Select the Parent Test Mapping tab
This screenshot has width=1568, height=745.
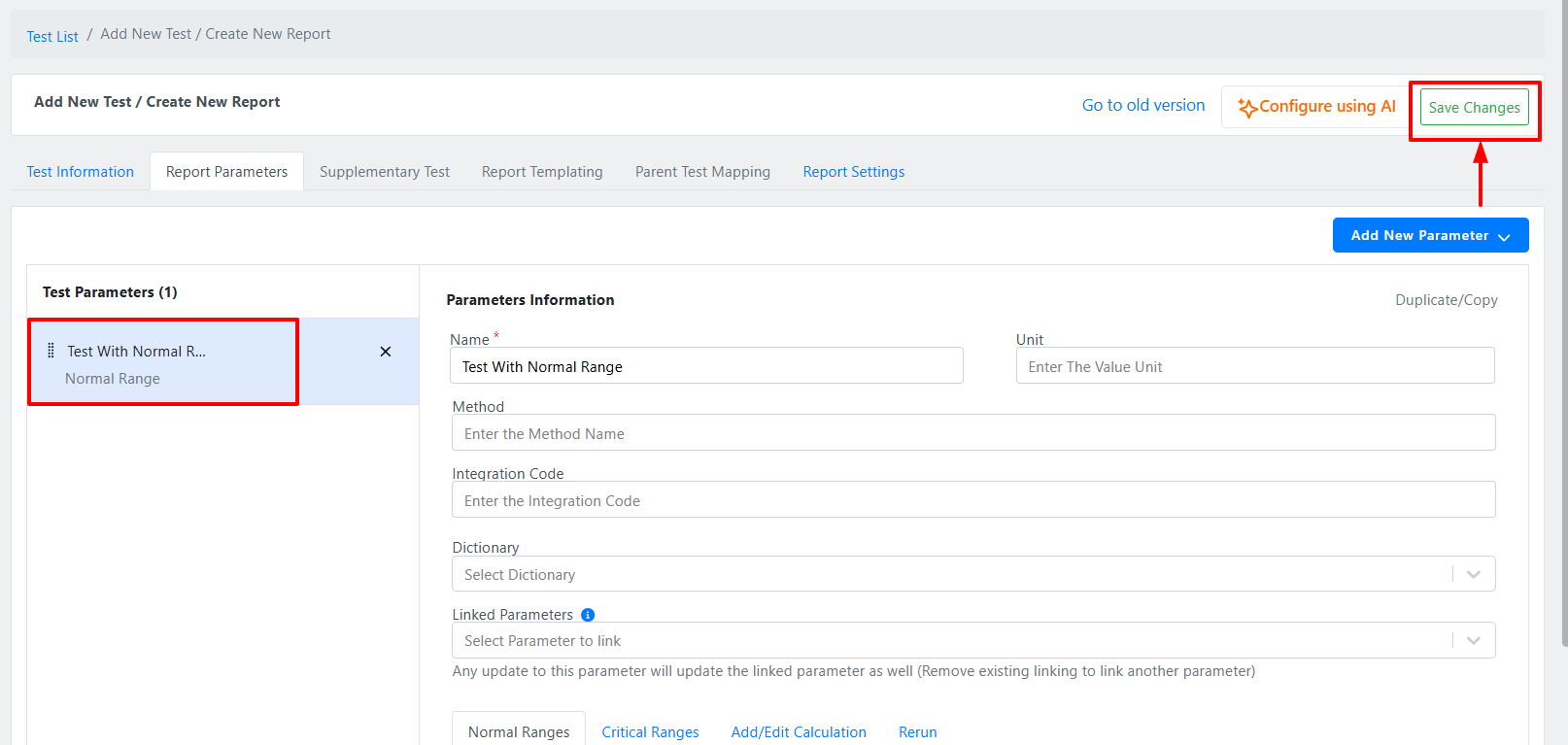point(702,172)
